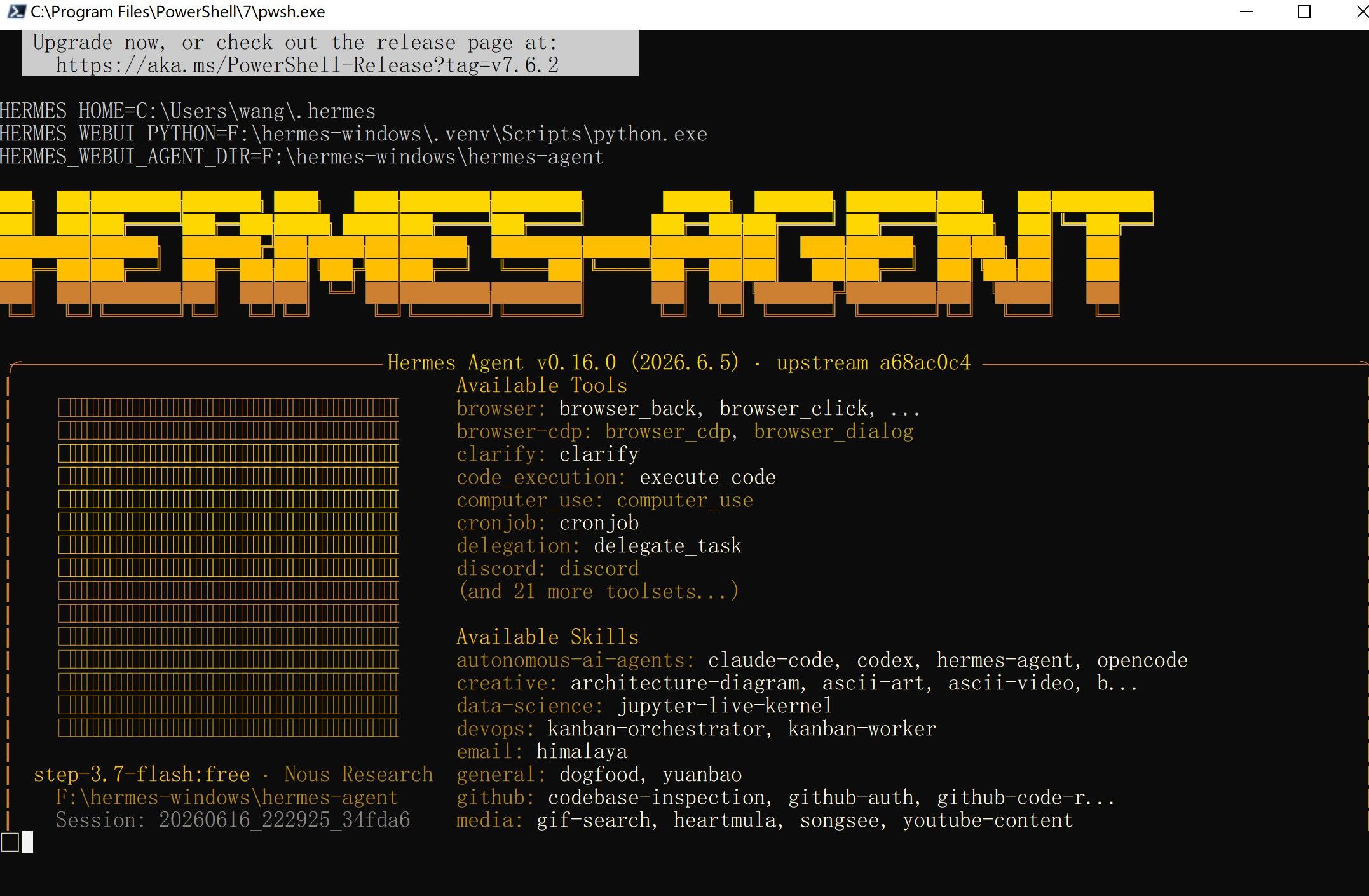
Task: Click the 'architecture-diagram' skill name
Action: point(684,683)
